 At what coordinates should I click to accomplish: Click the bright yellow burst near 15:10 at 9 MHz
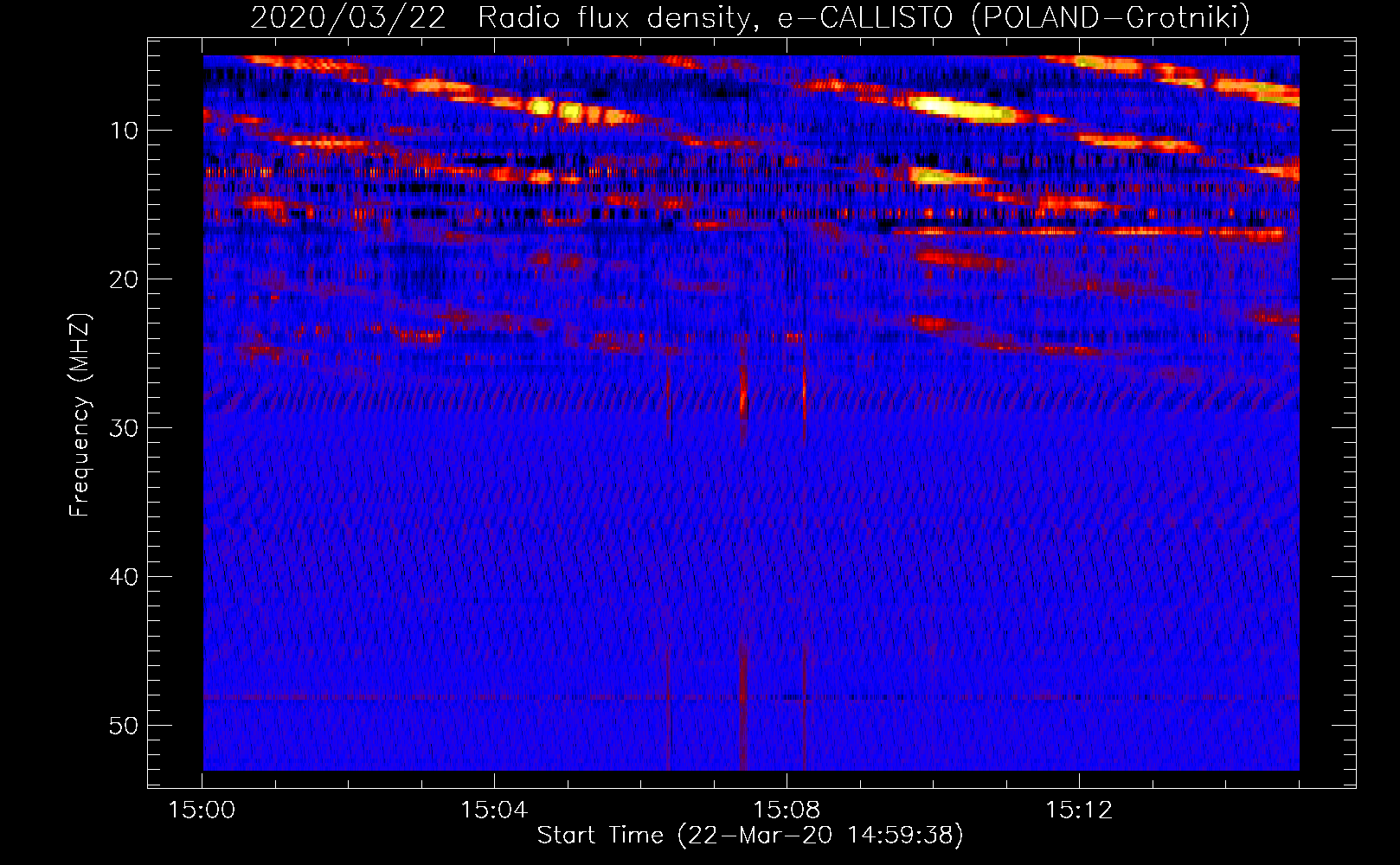[962, 109]
